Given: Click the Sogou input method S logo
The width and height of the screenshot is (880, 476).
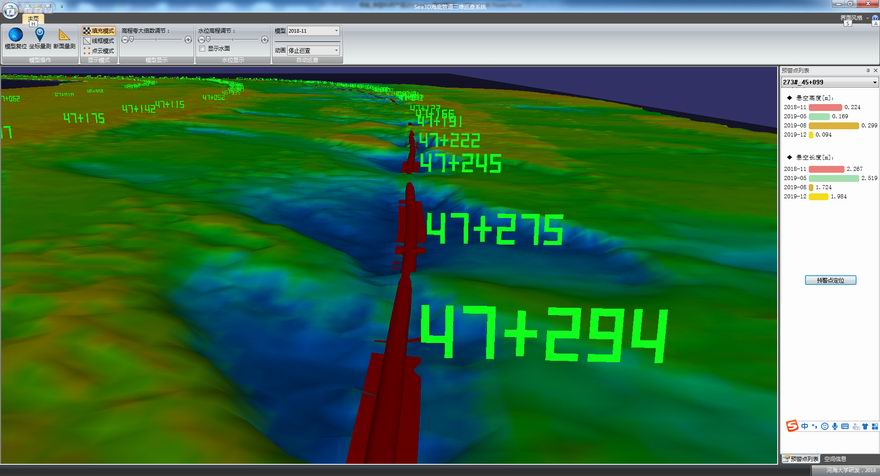Looking at the screenshot, I should [791, 426].
